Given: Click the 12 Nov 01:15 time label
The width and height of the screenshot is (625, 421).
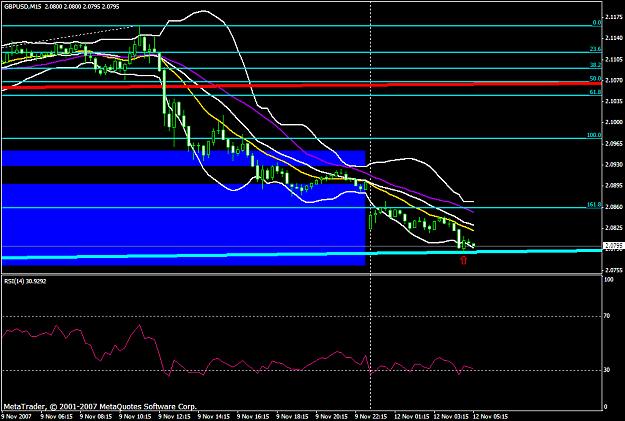Looking at the screenshot, I should click(x=412, y=417).
